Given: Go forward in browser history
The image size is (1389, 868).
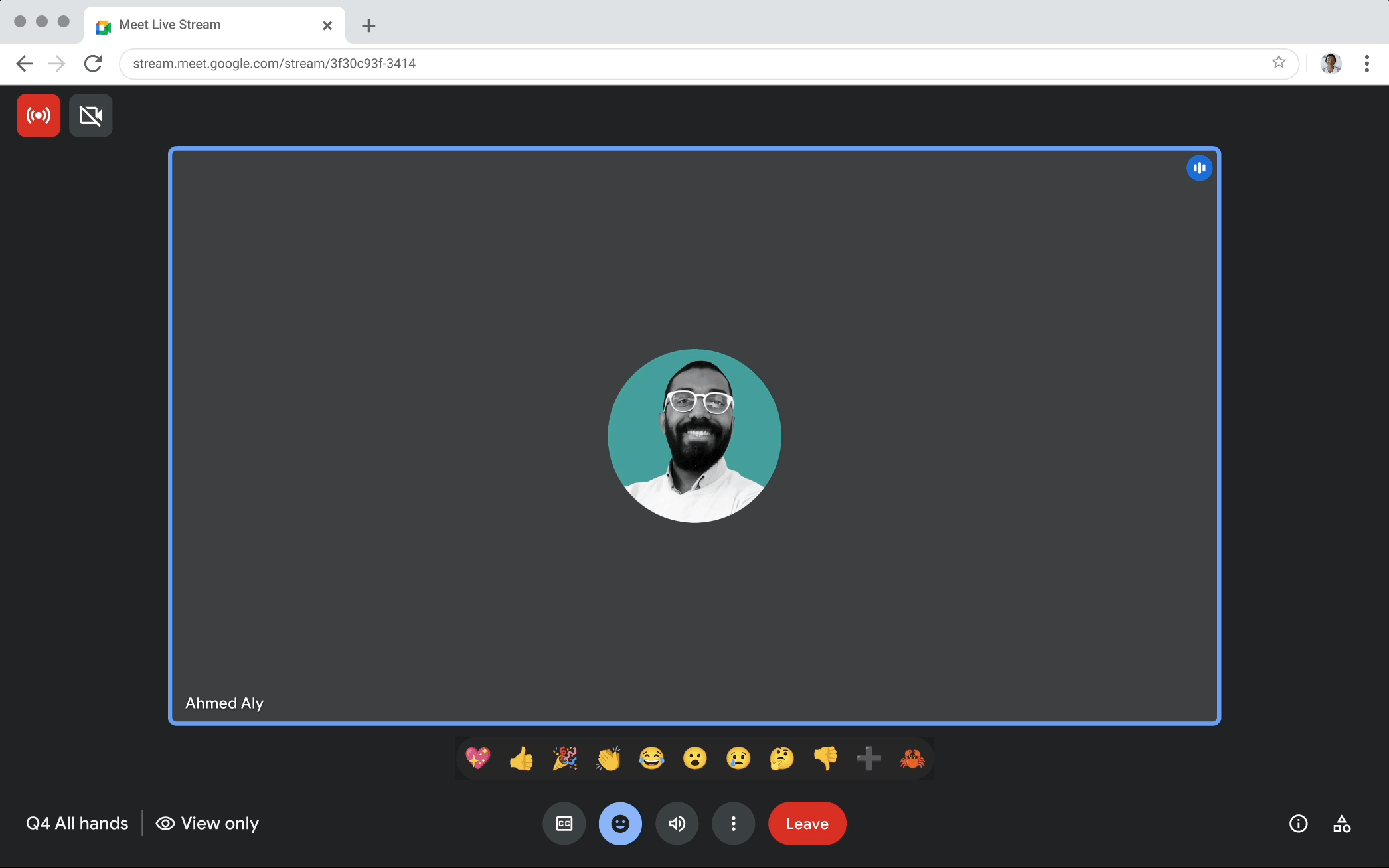Looking at the screenshot, I should (x=57, y=64).
